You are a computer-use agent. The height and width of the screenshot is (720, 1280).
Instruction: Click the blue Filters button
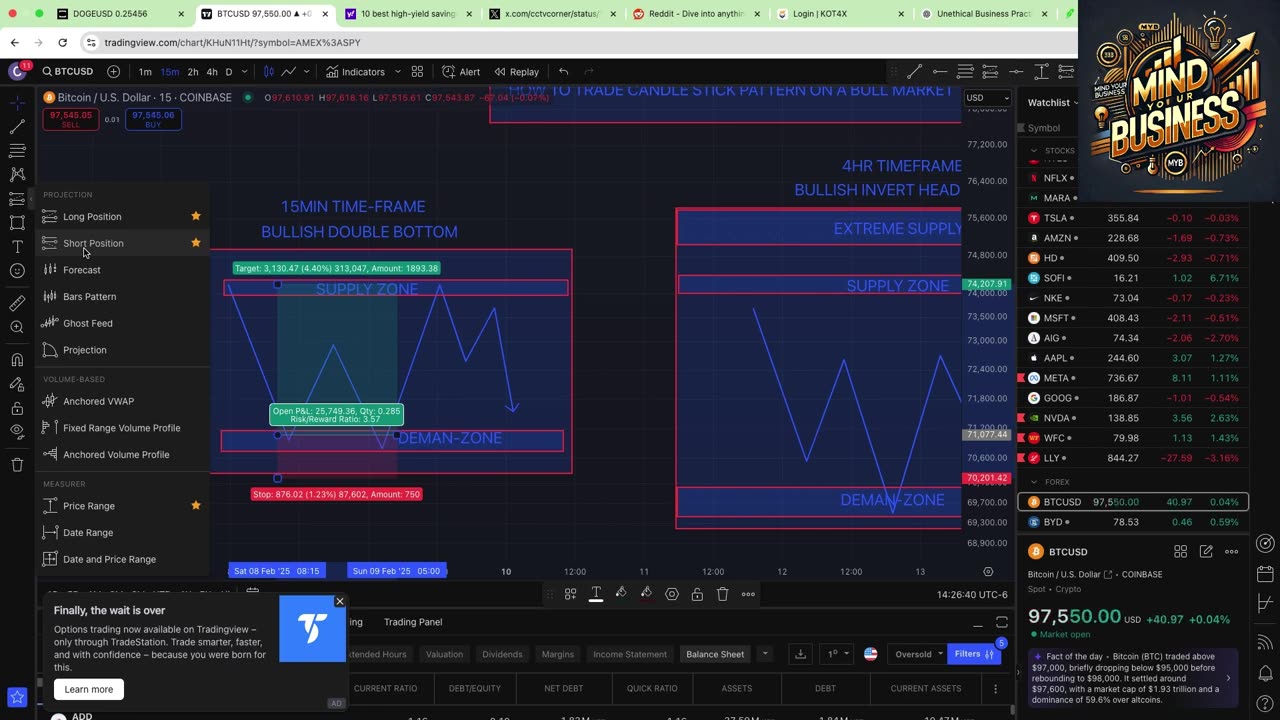(x=974, y=654)
